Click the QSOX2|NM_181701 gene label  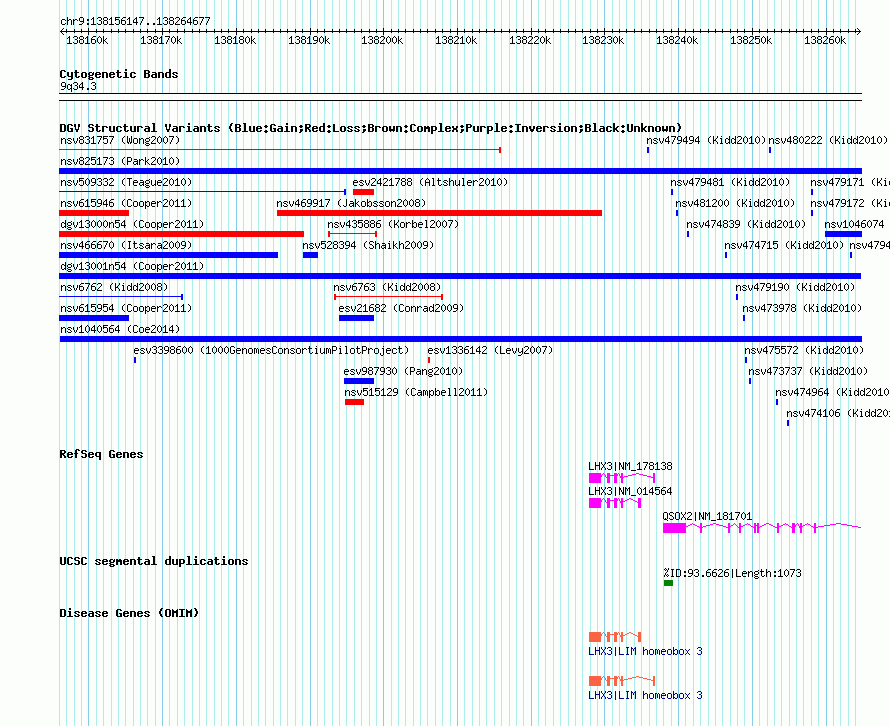click(707, 516)
